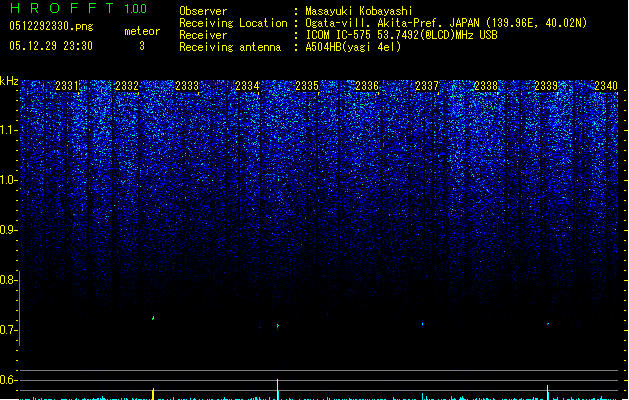629x400 pixels.
Task: Click the 2340 time marker
Action: [606, 86]
